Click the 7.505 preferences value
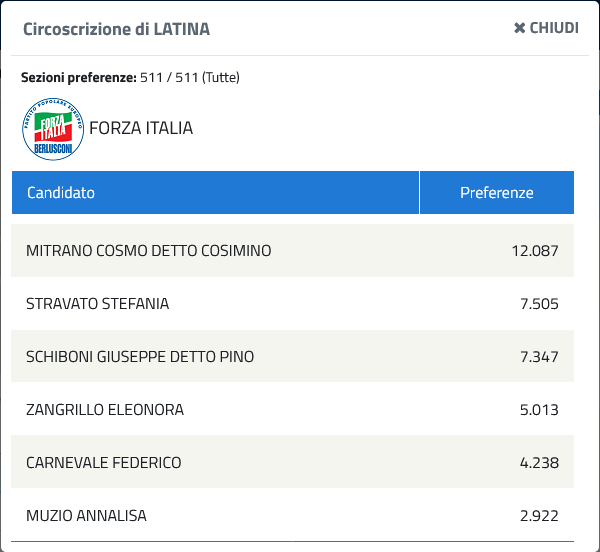Image resolution: width=600 pixels, height=552 pixels. pyautogui.click(x=539, y=304)
